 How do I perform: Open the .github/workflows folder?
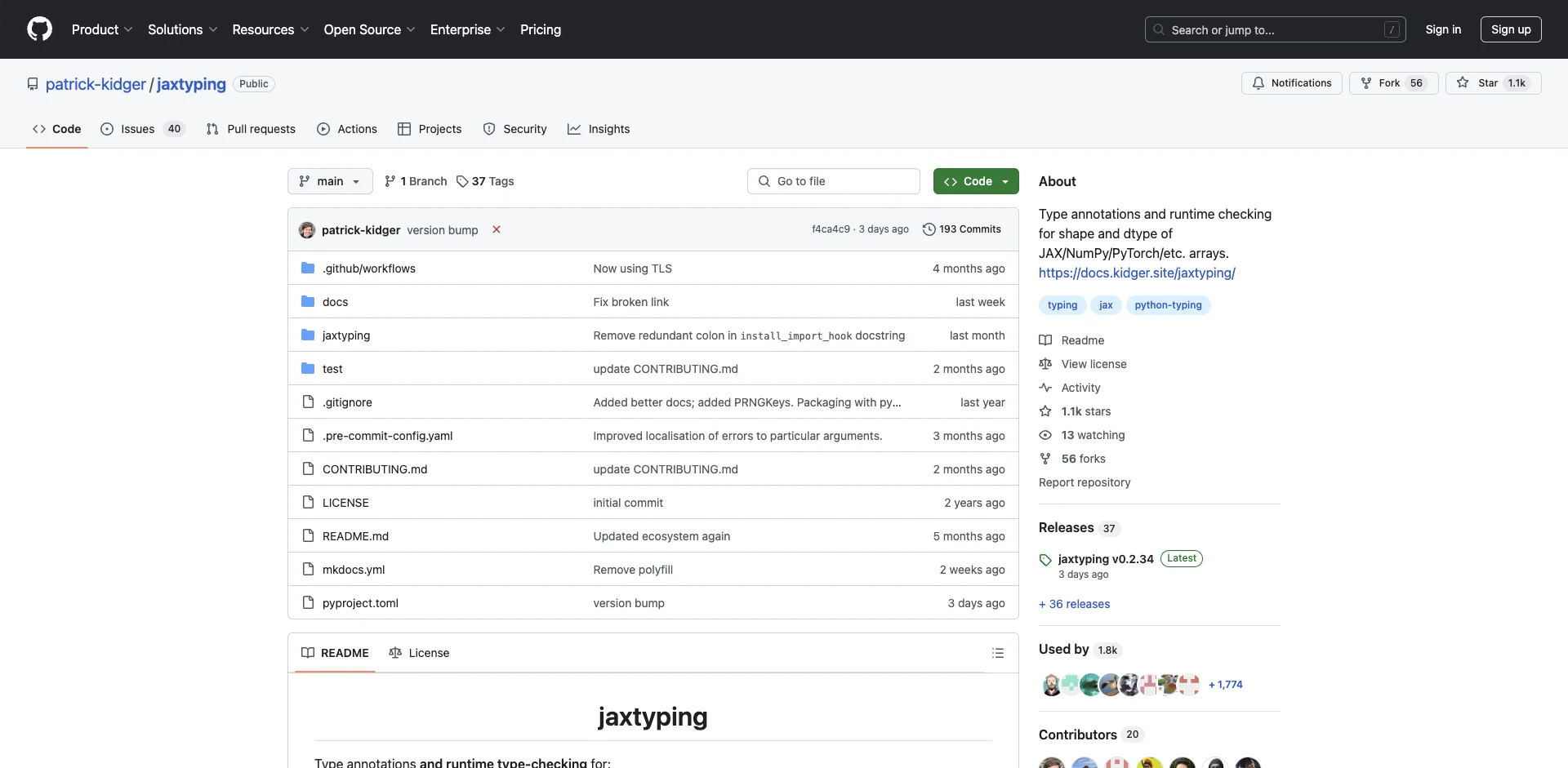[368, 269]
